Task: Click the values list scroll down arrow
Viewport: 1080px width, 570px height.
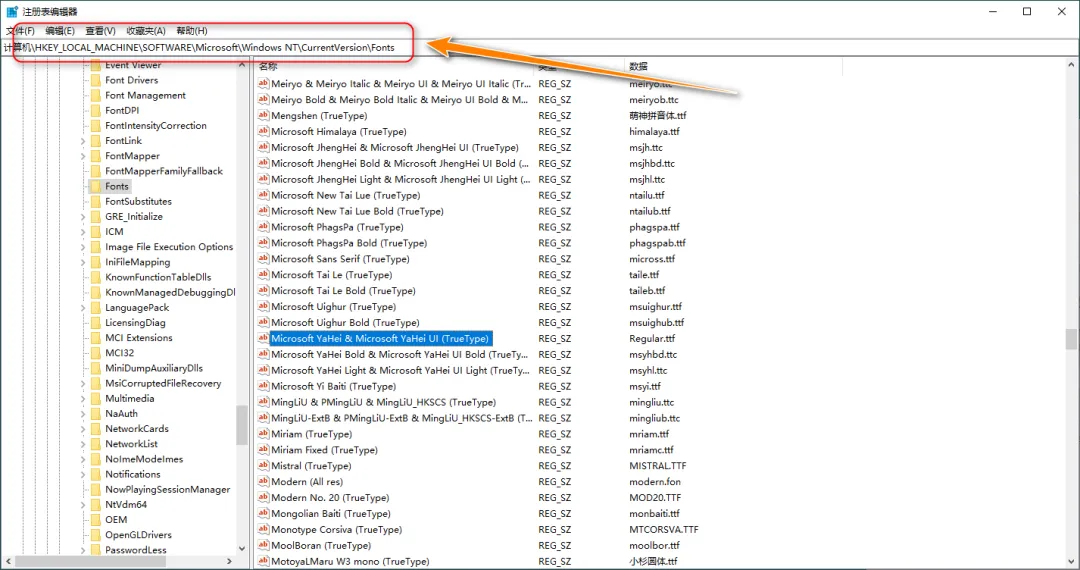Action: (1071, 561)
